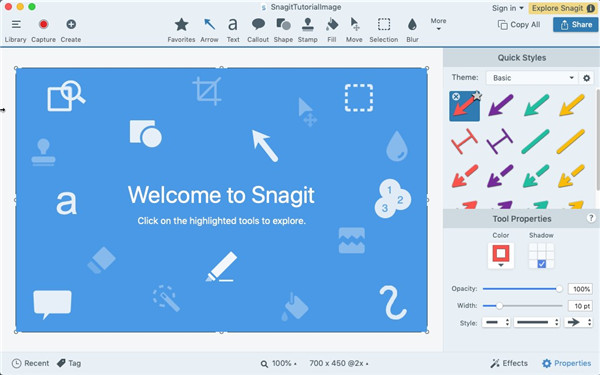This screenshot has height=375, width=600.
Task: Select the Text tool
Action: [233, 30]
